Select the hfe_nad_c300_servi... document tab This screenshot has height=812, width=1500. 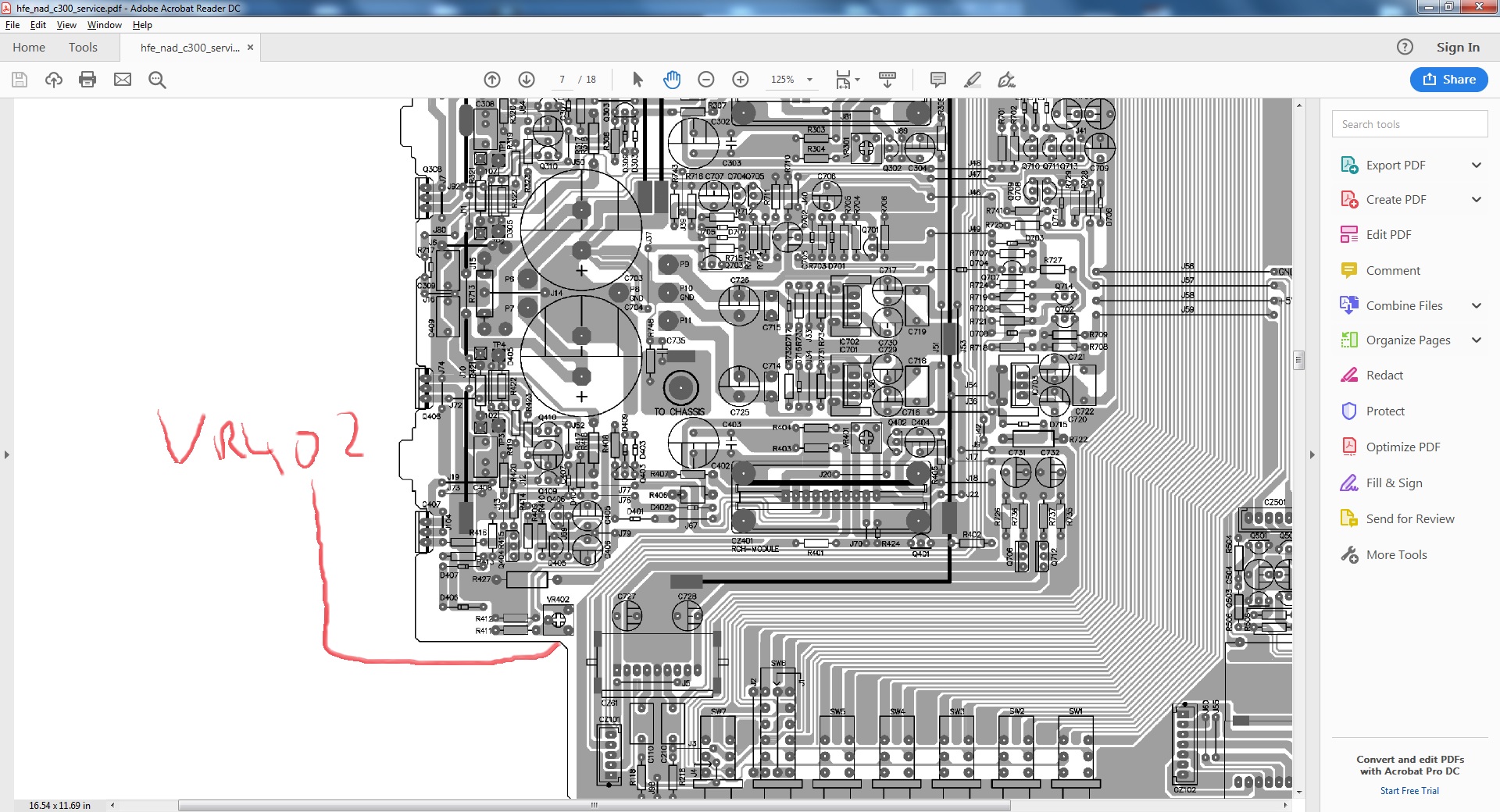pyautogui.click(x=190, y=48)
